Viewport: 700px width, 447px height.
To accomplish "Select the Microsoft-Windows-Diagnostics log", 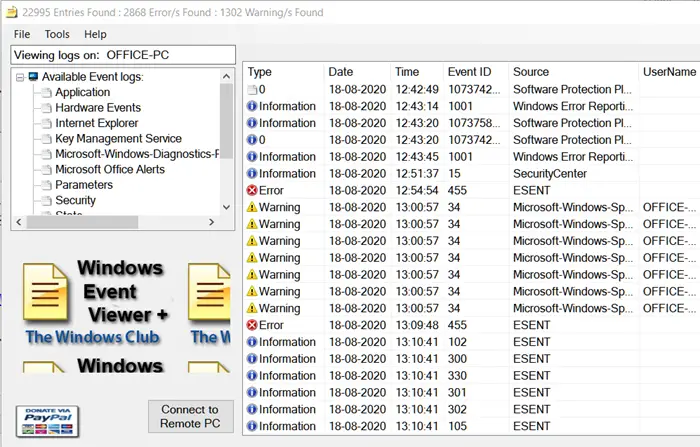I will (x=137, y=154).
